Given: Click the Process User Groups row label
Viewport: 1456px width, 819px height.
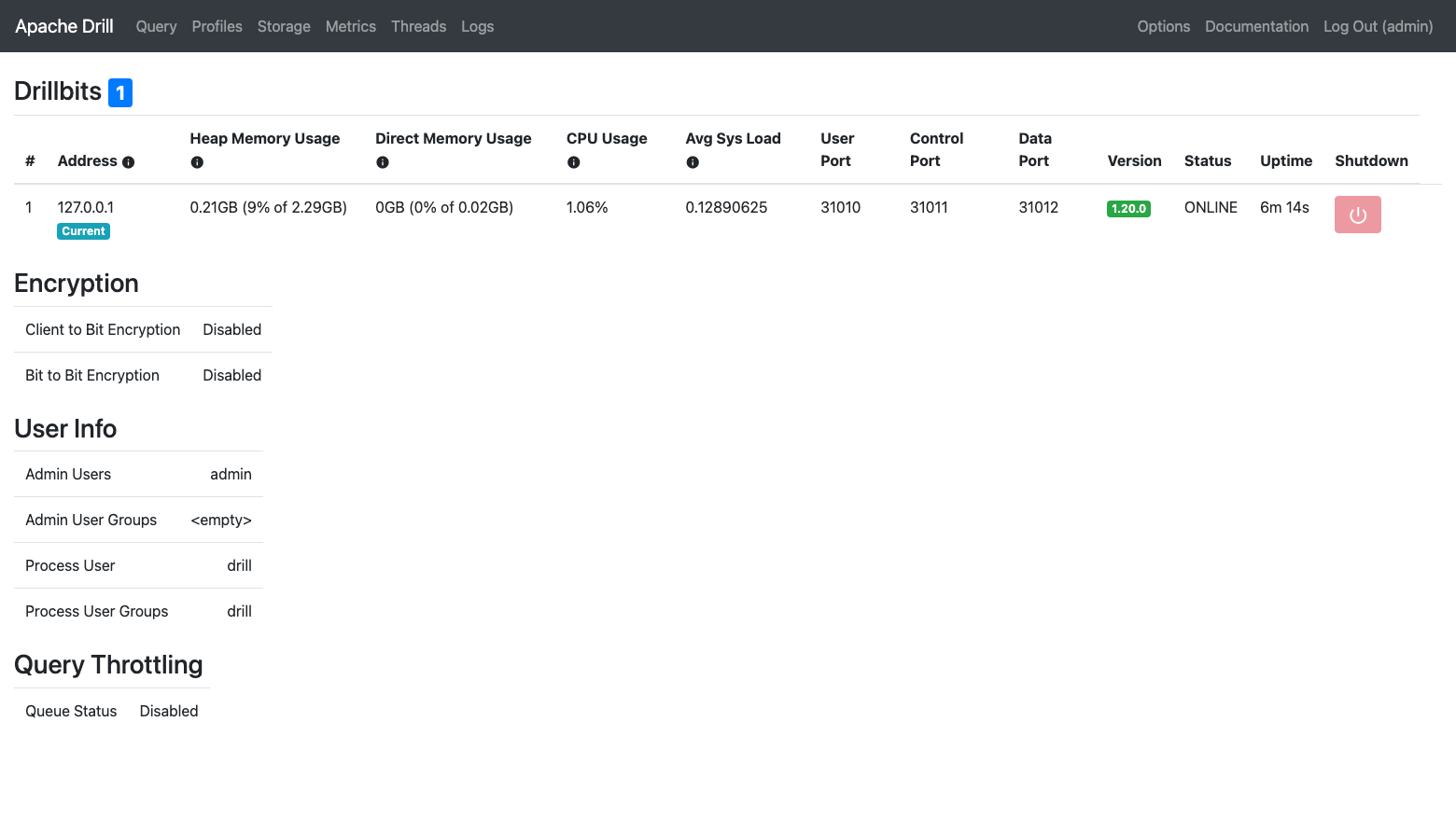Looking at the screenshot, I should (x=97, y=611).
